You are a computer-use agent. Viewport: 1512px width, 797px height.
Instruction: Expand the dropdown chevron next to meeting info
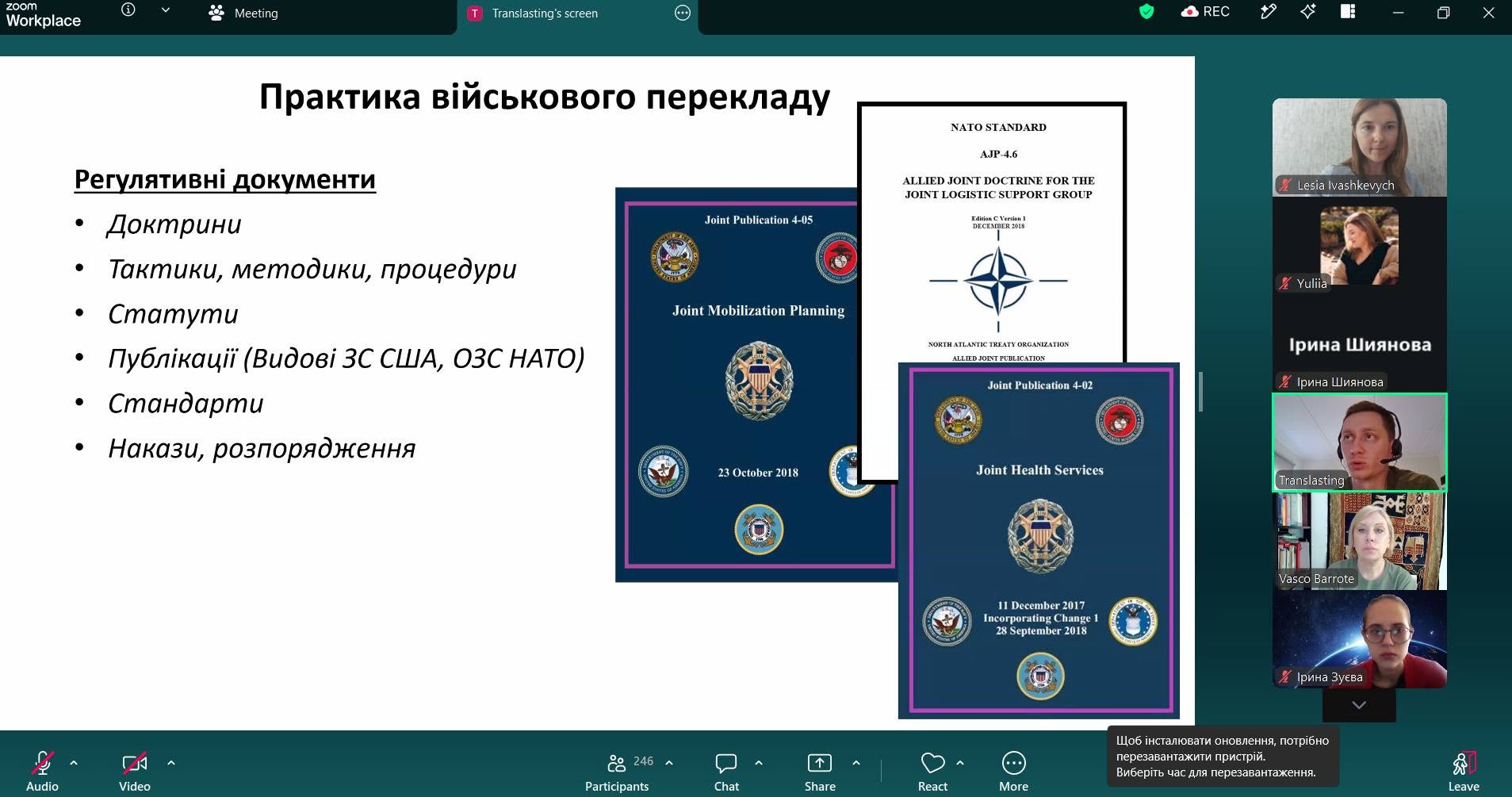pos(165,10)
